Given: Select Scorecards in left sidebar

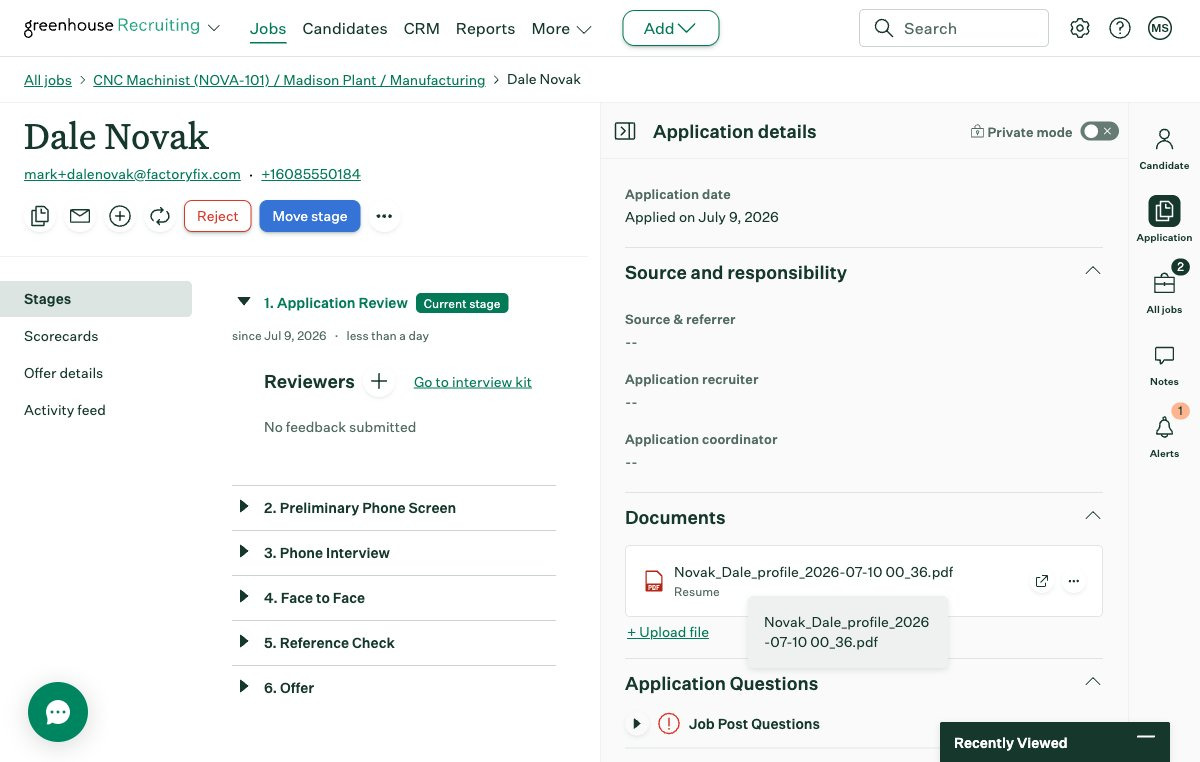Looking at the screenshot, I should pos(61,336).
